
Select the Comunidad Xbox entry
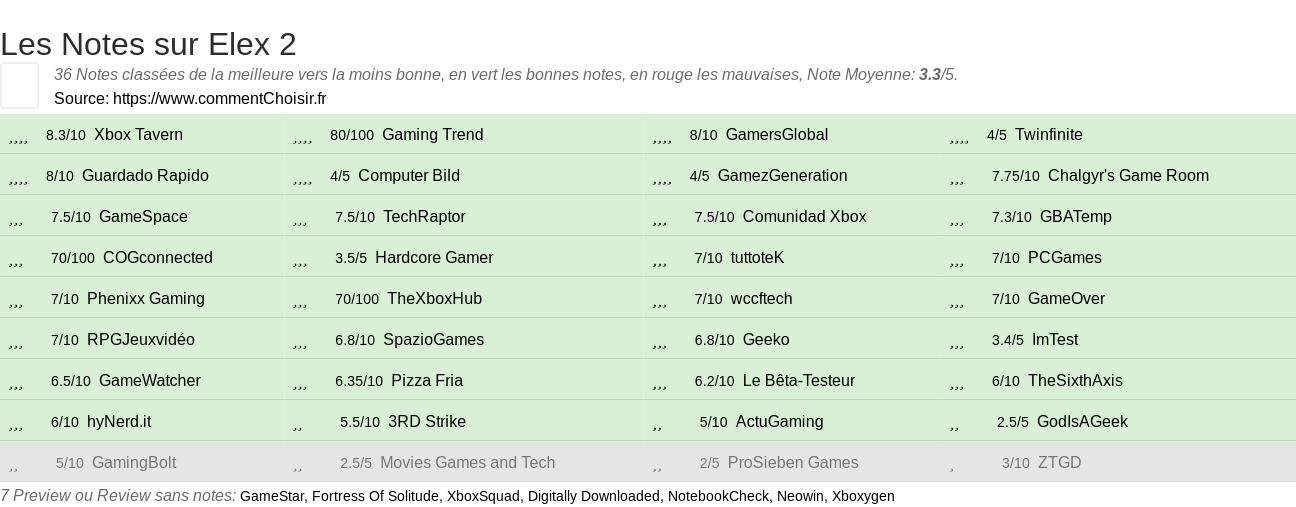click(804, 217)
